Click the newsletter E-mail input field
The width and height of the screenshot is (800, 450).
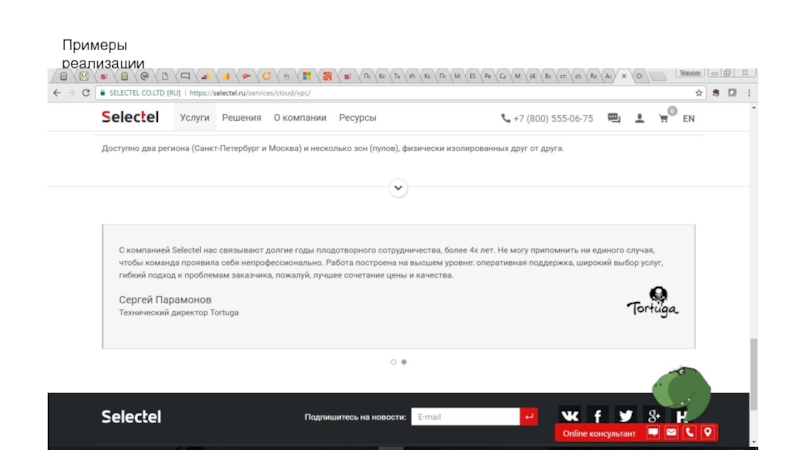465,417
